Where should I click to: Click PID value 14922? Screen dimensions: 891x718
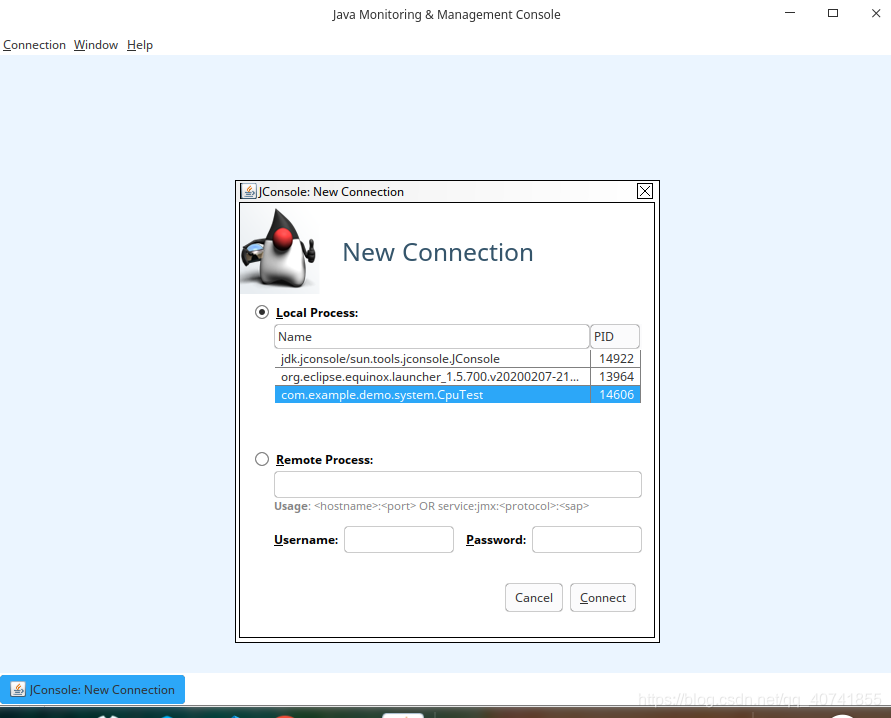click(616, 358)
